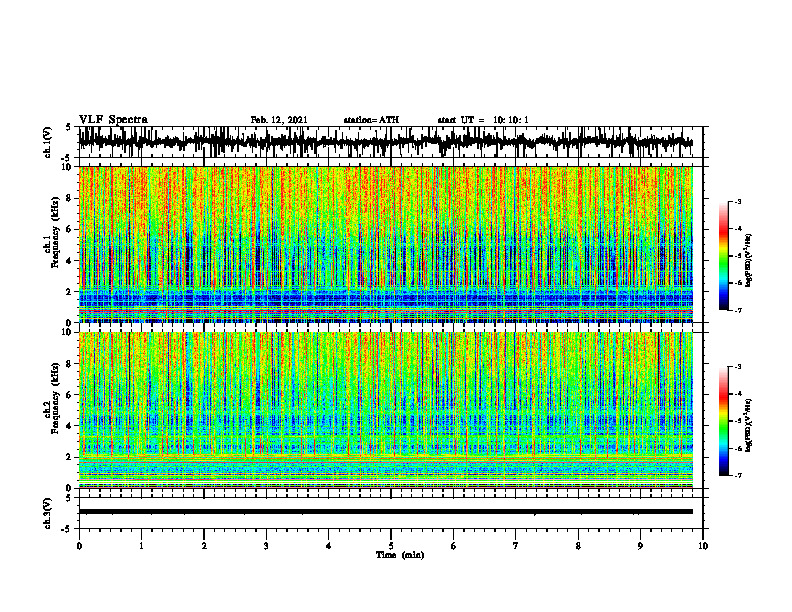Select the ch.1 "Frequency (kHz)" axis label
This screenshot has width=792, height=612.
tap(55, 231)
